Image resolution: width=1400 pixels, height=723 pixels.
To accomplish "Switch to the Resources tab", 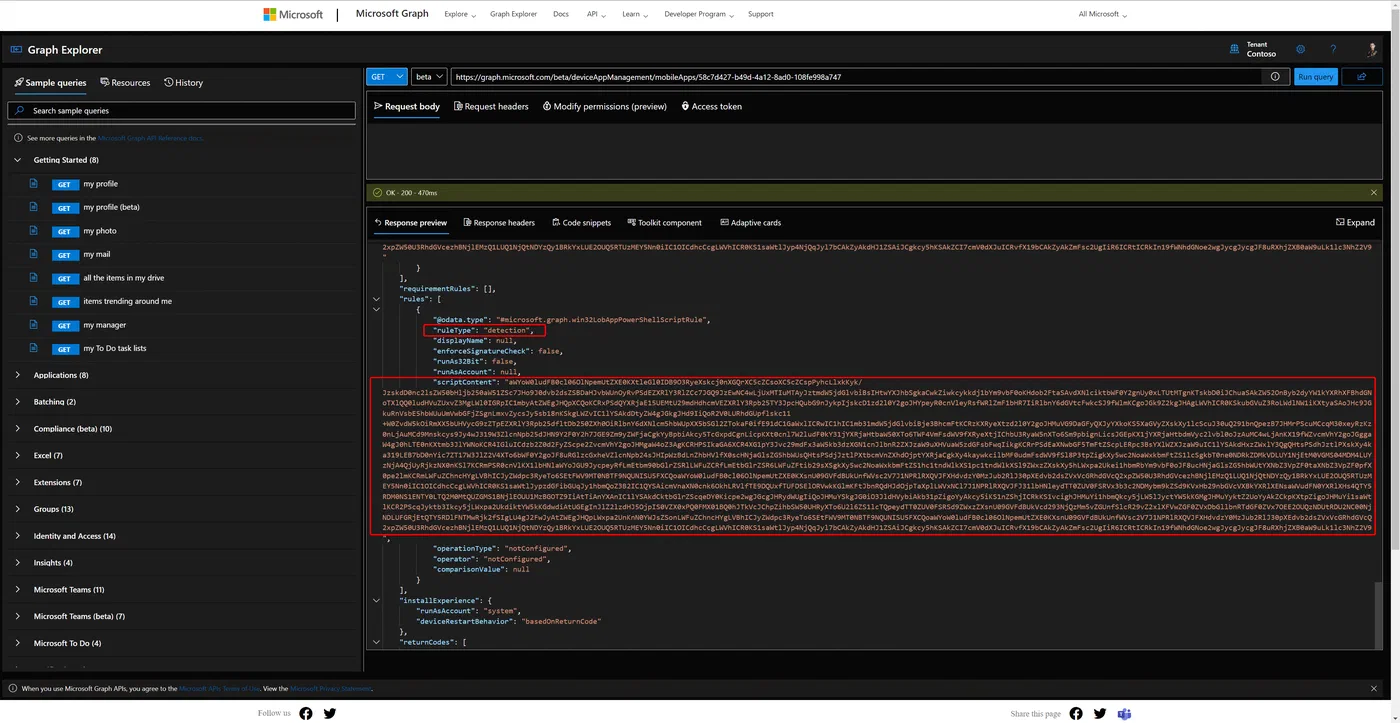I will [x=125, y=83].
